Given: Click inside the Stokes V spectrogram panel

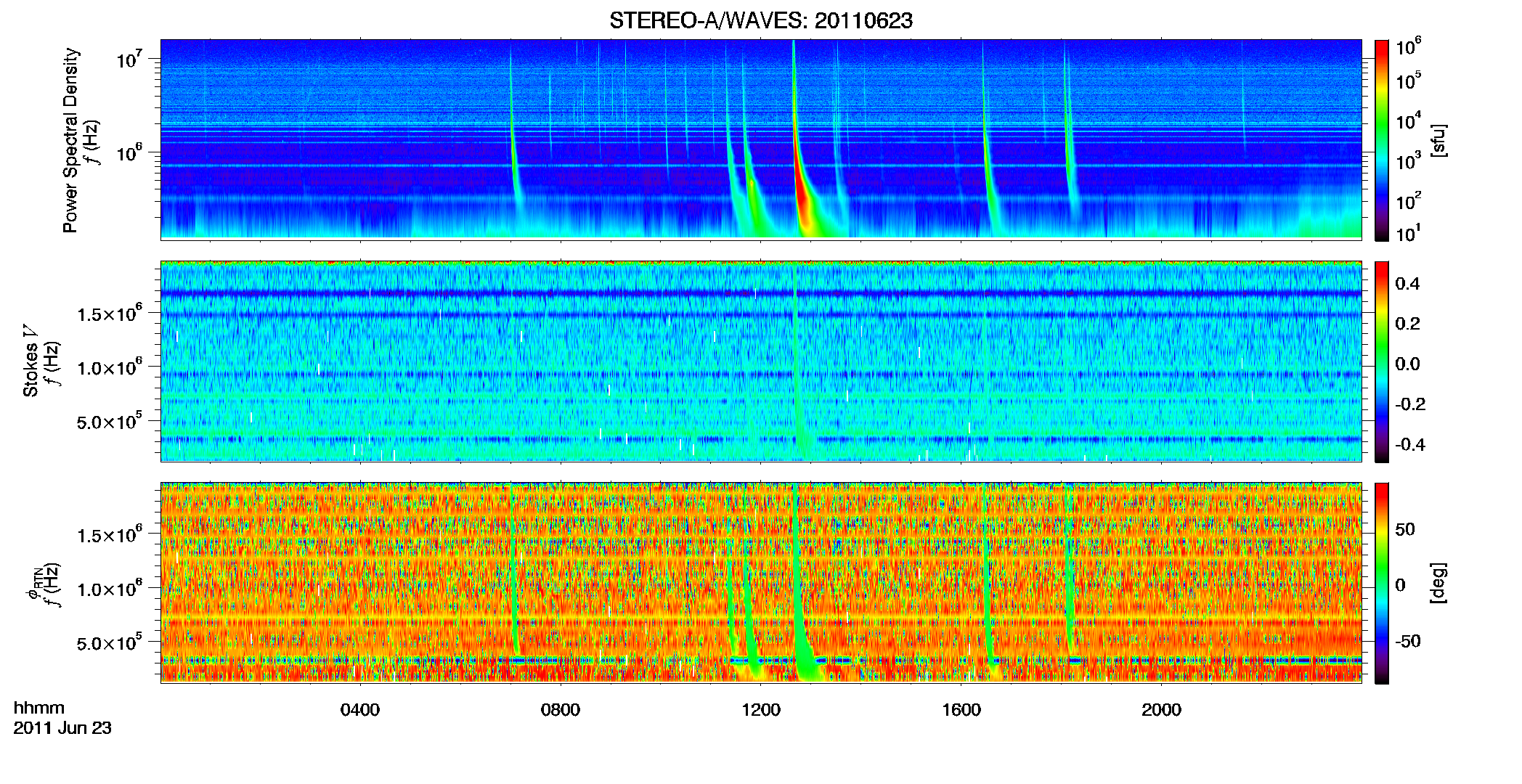Looking at the screenshot, I should [x=761, y=362].
